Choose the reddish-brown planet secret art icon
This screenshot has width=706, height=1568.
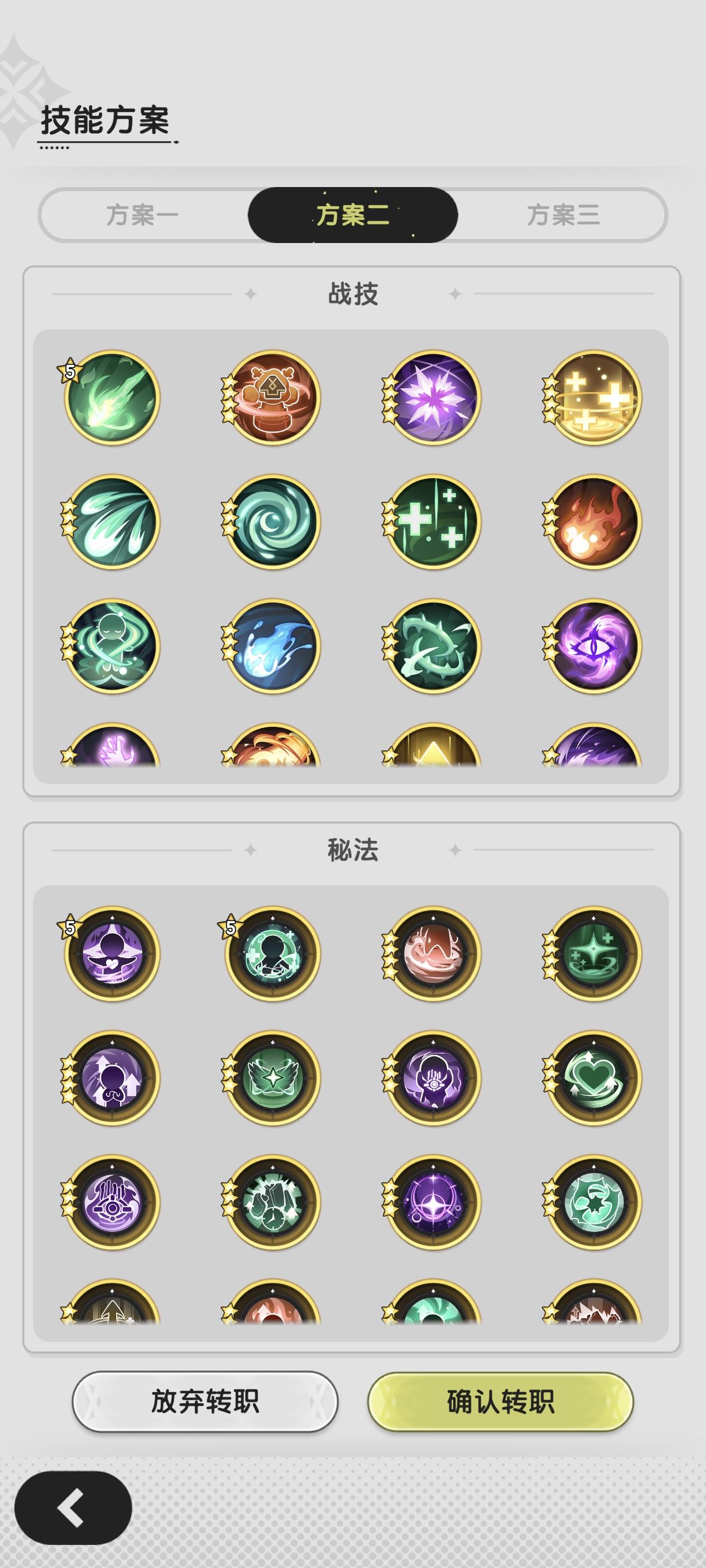point(433,953)
